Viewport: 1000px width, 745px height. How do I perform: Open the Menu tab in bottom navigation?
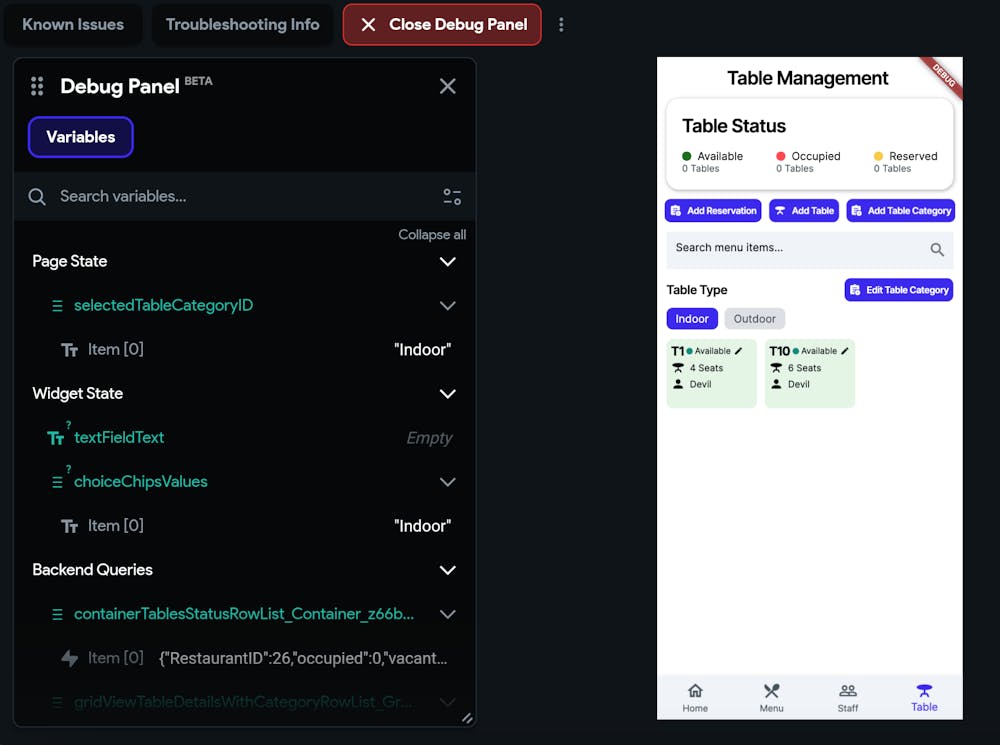(771, 697)
